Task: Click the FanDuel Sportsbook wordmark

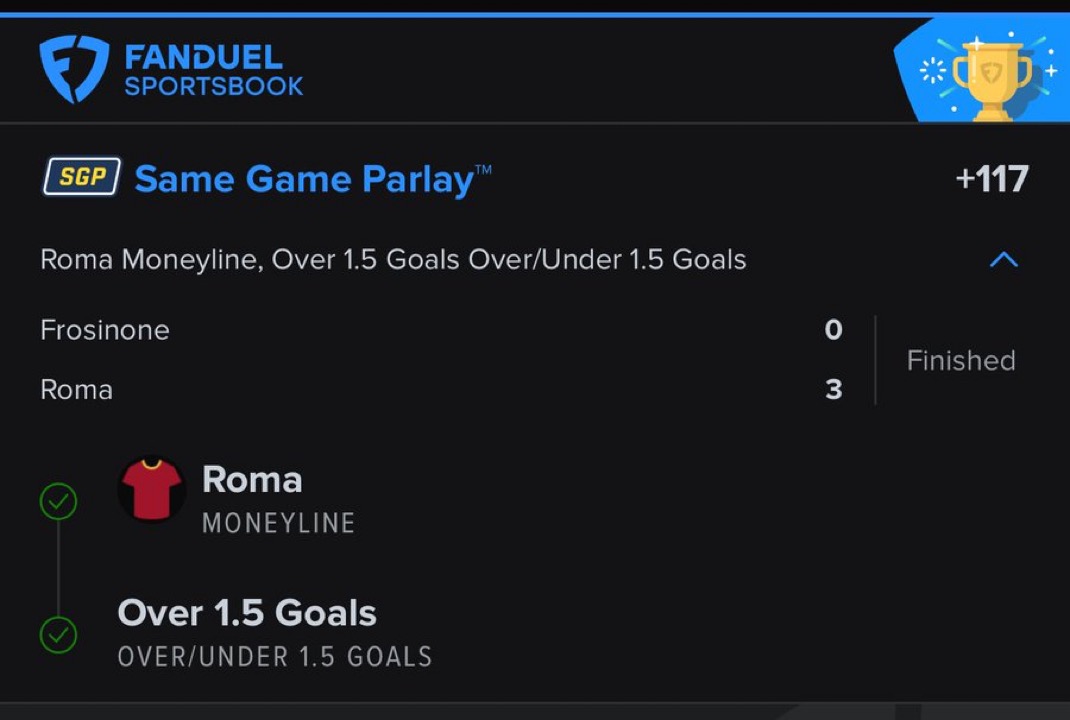Action: tap(213, 71)
